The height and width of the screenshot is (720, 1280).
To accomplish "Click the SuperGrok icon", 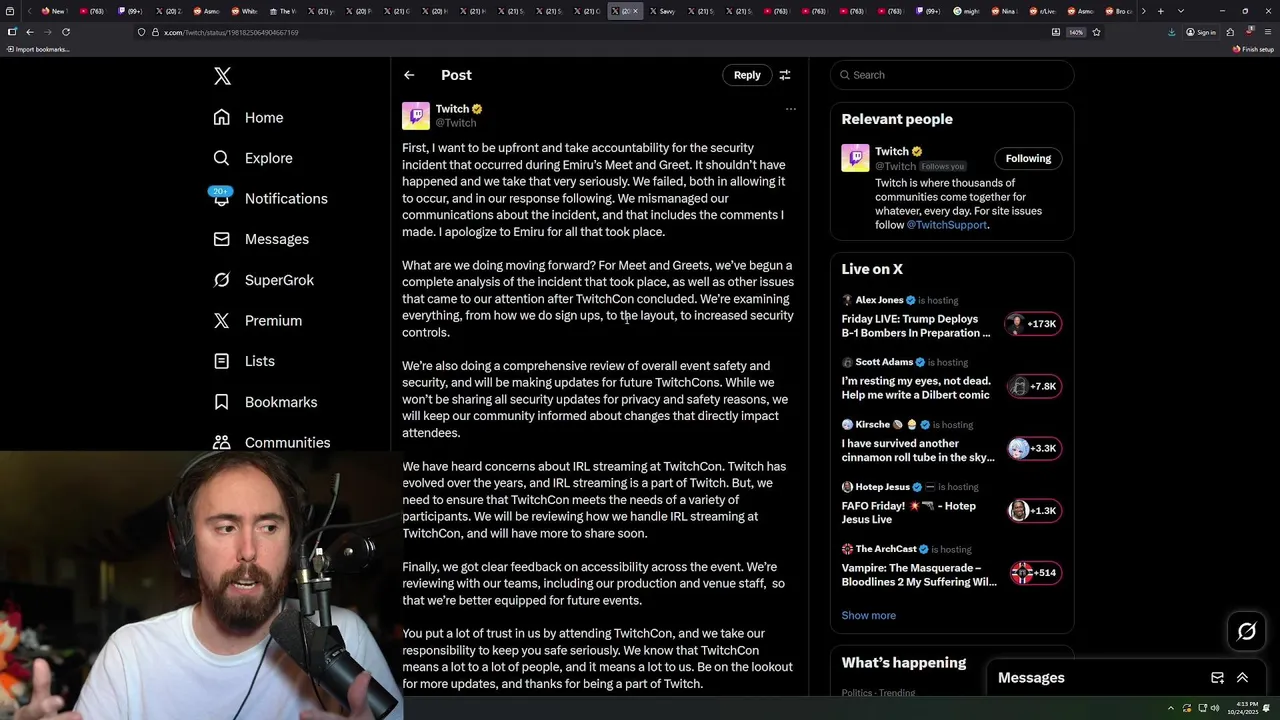I will pyautogui.click(x=221, y=280).
